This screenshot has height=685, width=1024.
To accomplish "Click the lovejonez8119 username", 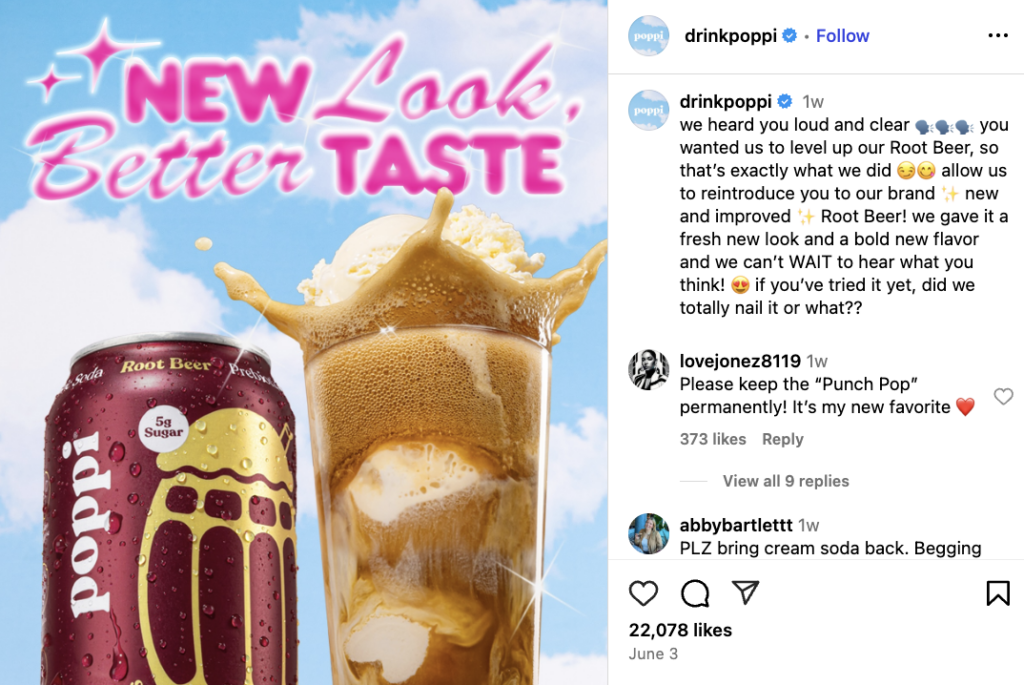I will click(x=740, y=361).
